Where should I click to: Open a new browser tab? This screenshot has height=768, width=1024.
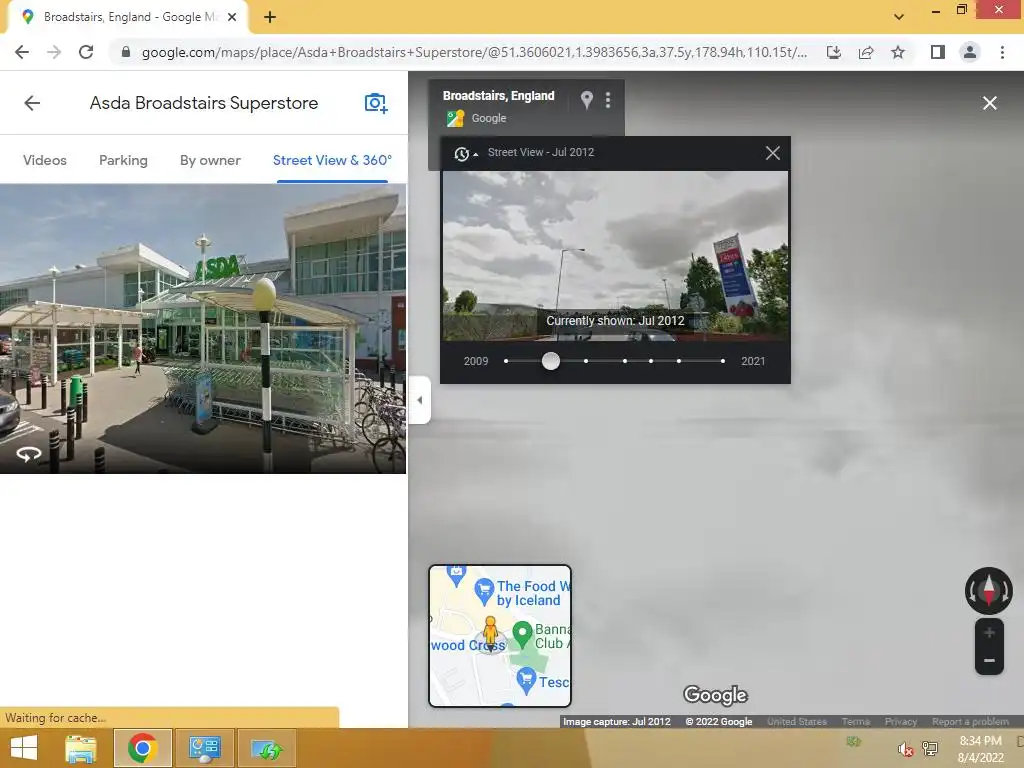(270, 18)
